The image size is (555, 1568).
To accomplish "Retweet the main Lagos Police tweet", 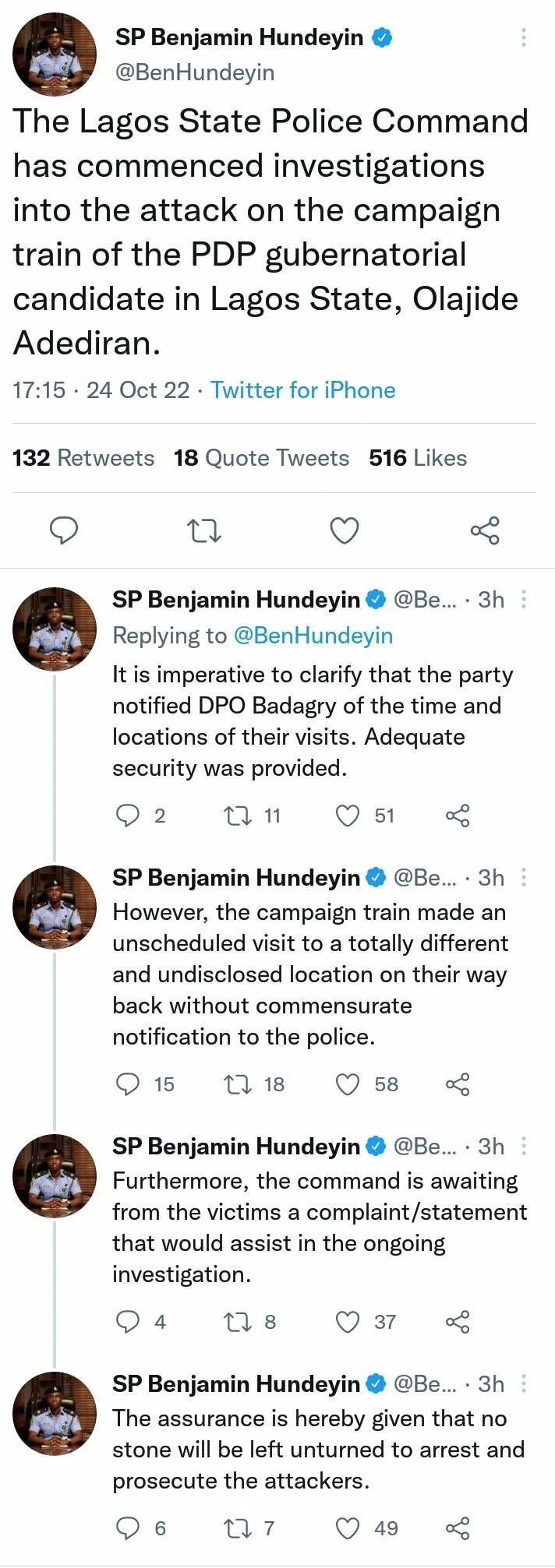I will point(204,530).
